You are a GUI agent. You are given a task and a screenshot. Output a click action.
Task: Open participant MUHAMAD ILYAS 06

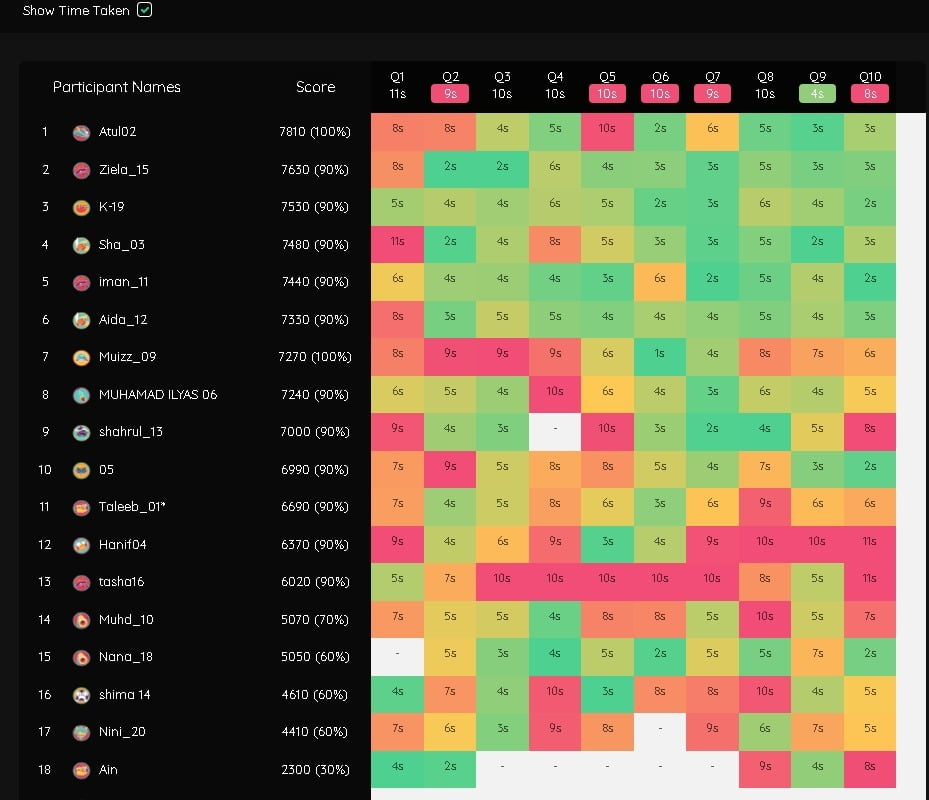157,395
